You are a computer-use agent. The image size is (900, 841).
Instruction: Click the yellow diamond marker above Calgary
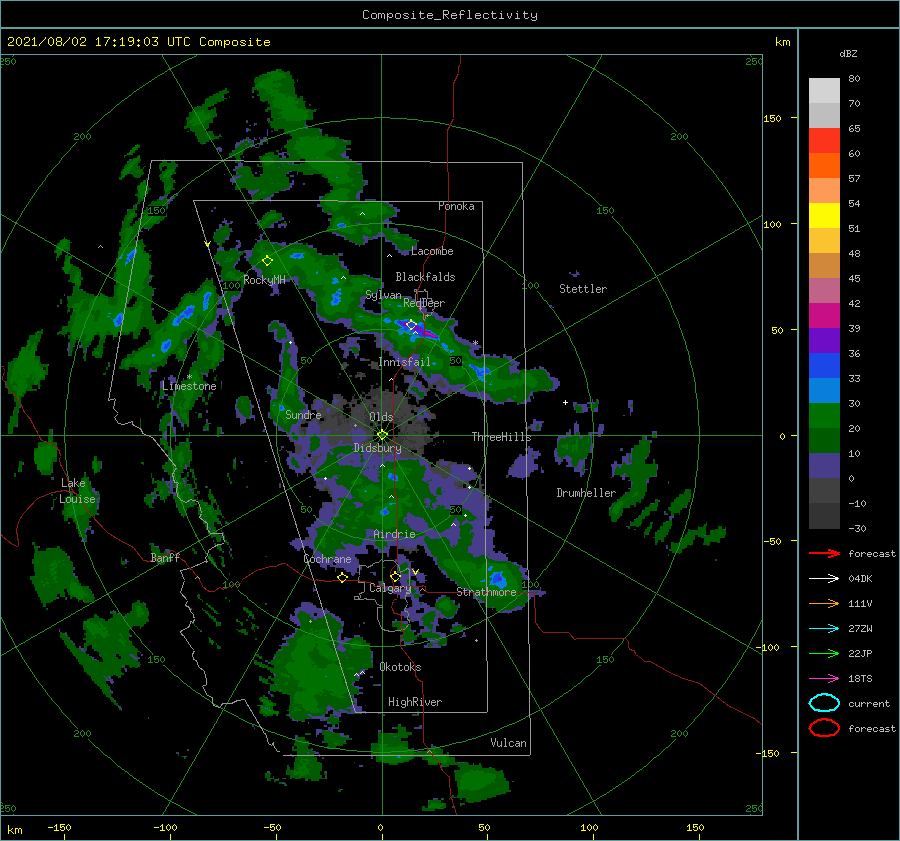(x=395, y=576)
